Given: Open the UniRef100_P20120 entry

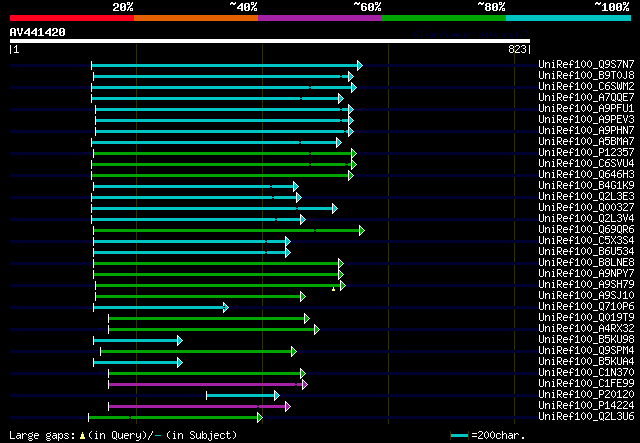Looking at the screenshot, I should point(586,395).
